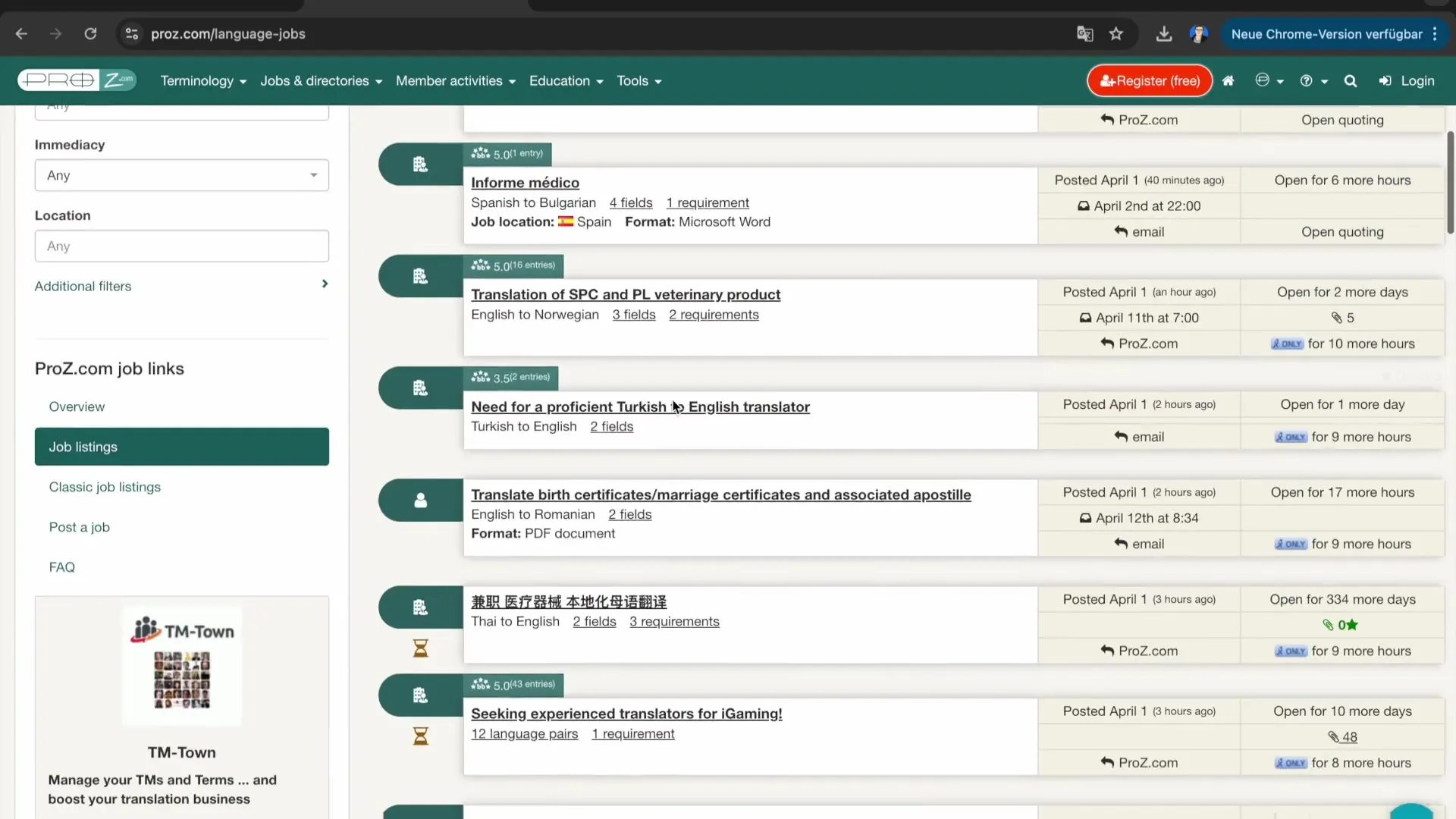This screenshot has width=1456, height=819.
Task: Click the building icon beside Informe médico job
Action: coord(420,164)
